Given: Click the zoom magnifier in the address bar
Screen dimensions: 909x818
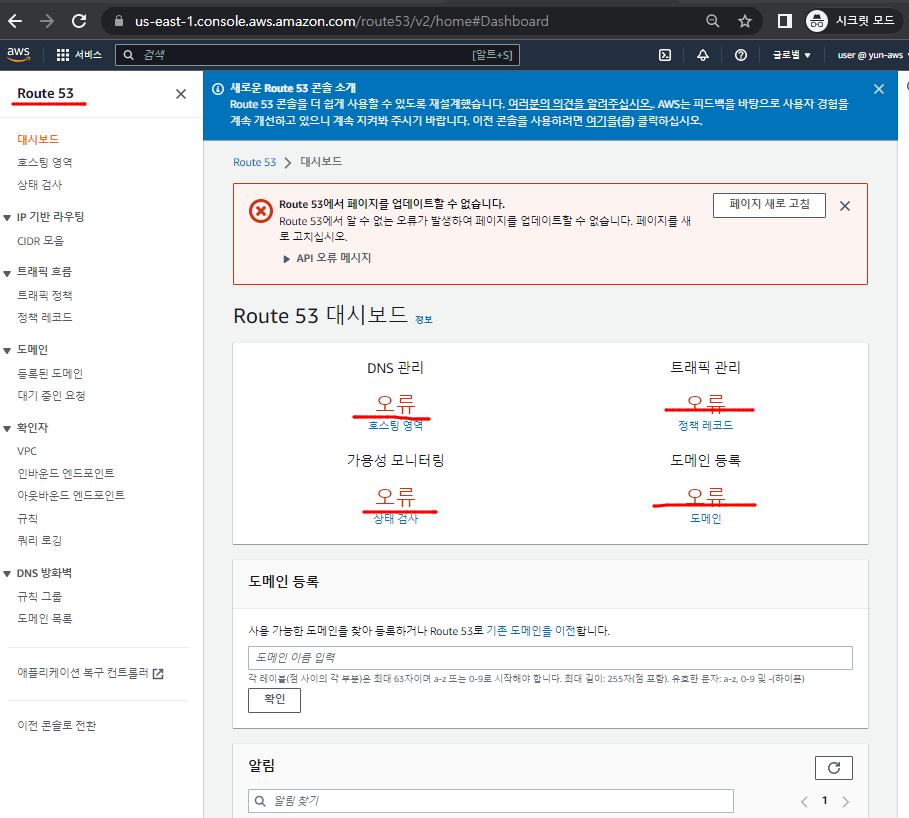Looking at the screenshot, I should (x=712, y=21).
